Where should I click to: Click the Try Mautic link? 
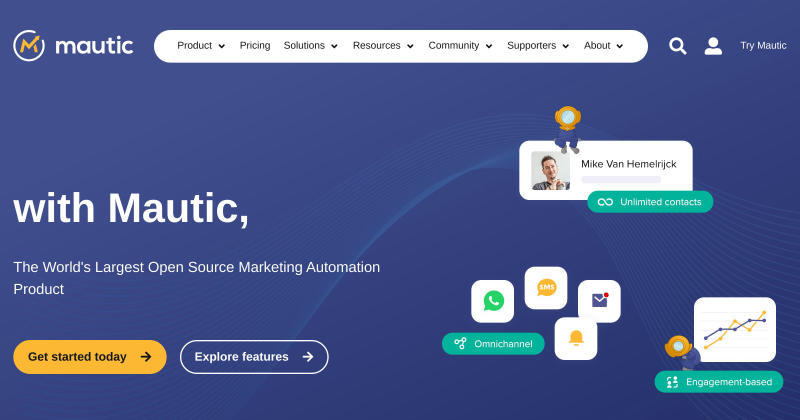[763, 45]
